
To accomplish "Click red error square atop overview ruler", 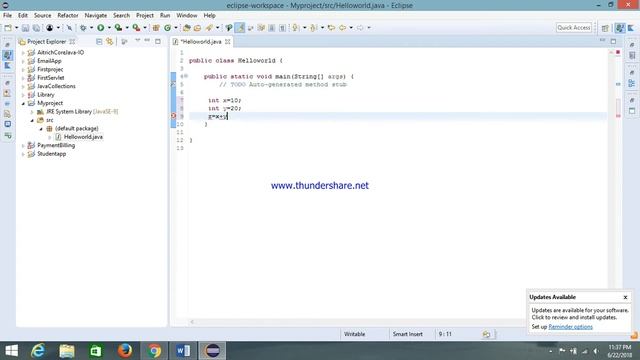I will pos(618,52).
